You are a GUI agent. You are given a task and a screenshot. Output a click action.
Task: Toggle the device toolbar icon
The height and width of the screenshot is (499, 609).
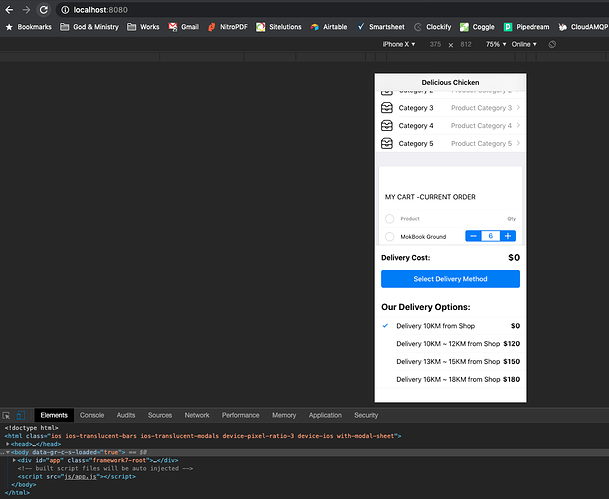[21, 416]
